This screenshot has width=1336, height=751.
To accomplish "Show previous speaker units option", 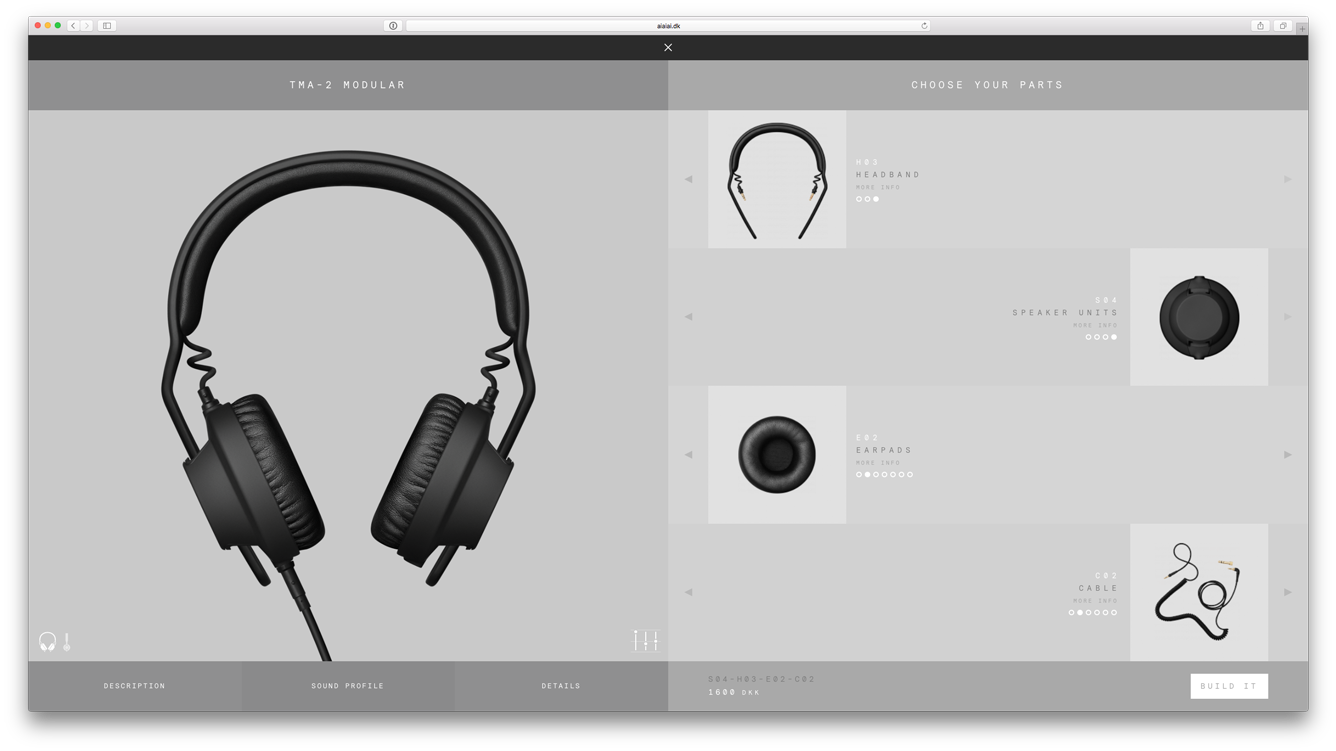I will click(688, 316).
